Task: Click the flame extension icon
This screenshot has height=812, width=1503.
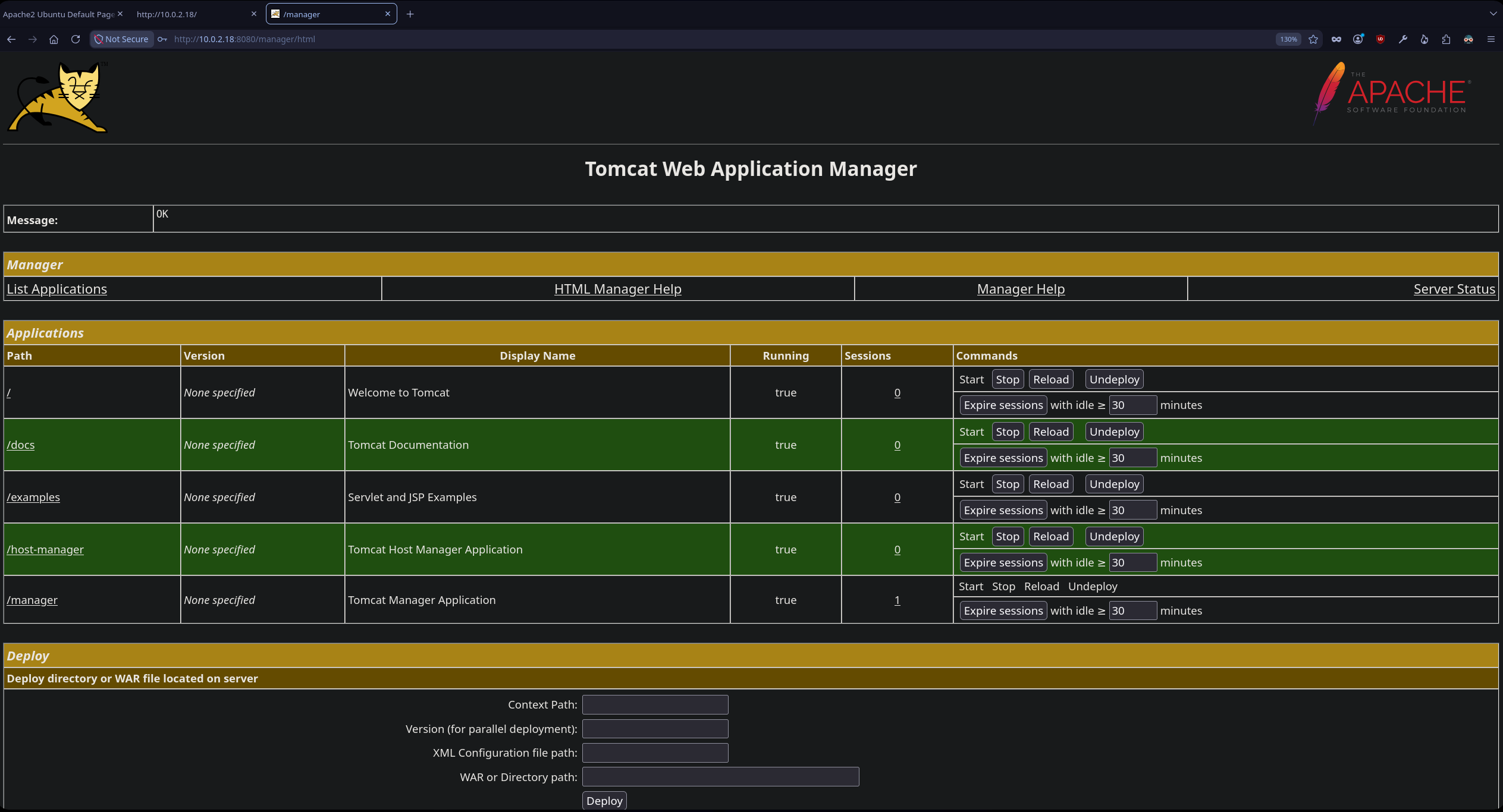Action: click(1424, 39)
